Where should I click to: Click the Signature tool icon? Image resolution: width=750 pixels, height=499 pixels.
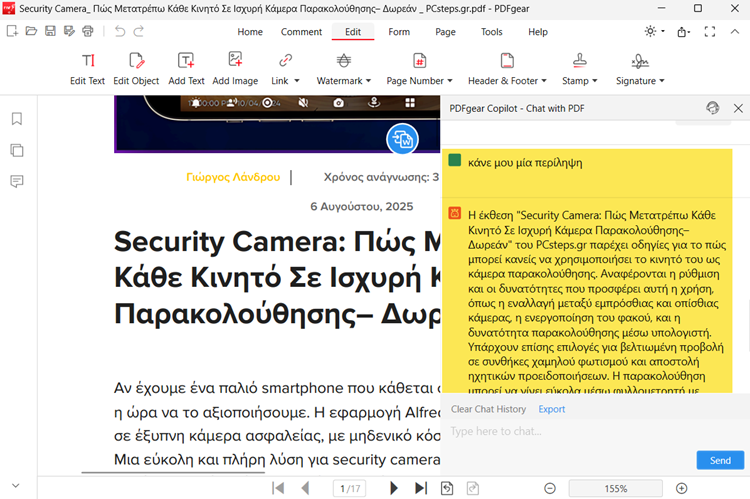click(x=640, y=61)
